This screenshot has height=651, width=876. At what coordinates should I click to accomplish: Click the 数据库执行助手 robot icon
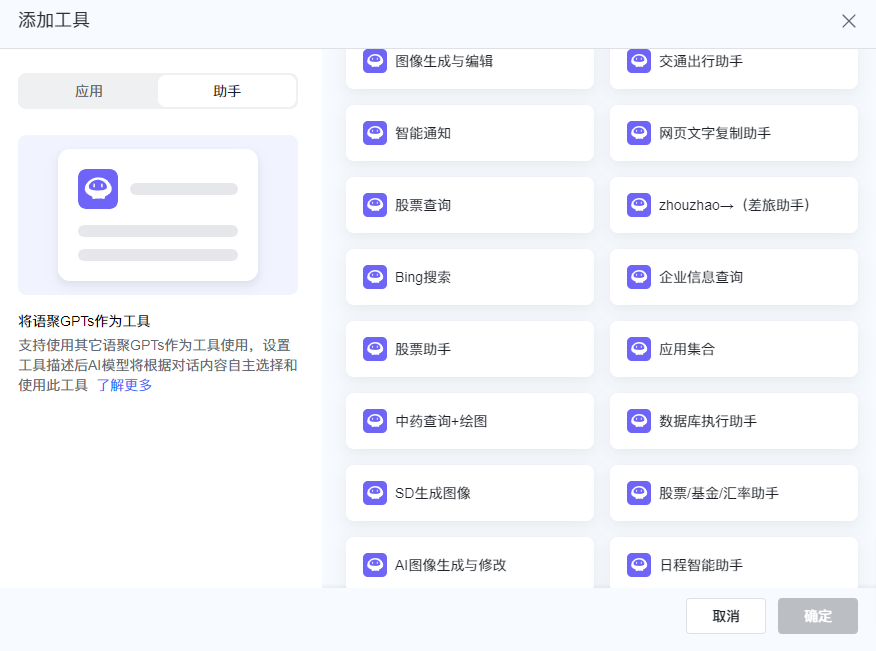click(x=639, y=421)
